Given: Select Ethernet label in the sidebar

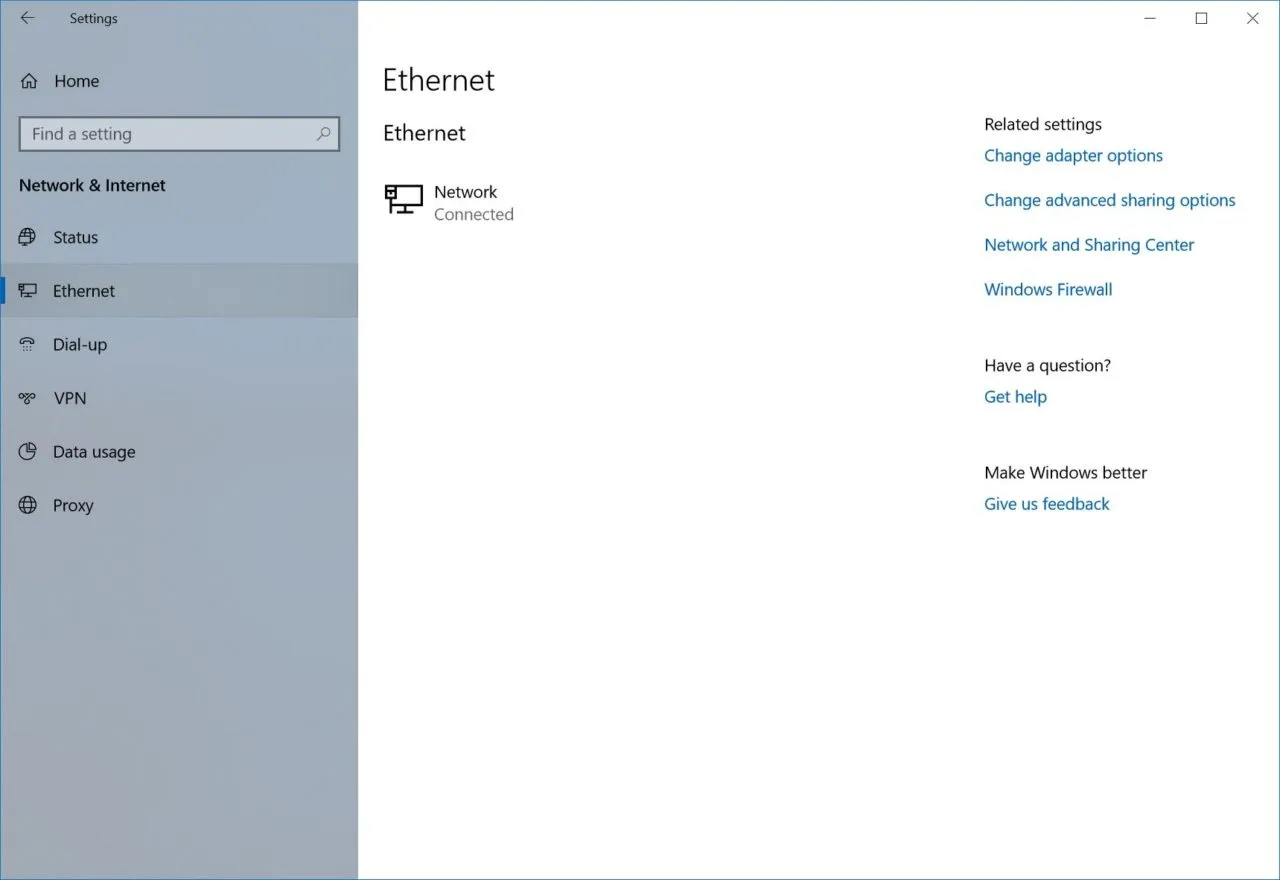Looking at the screenshot, I should (x=84, y=291).
